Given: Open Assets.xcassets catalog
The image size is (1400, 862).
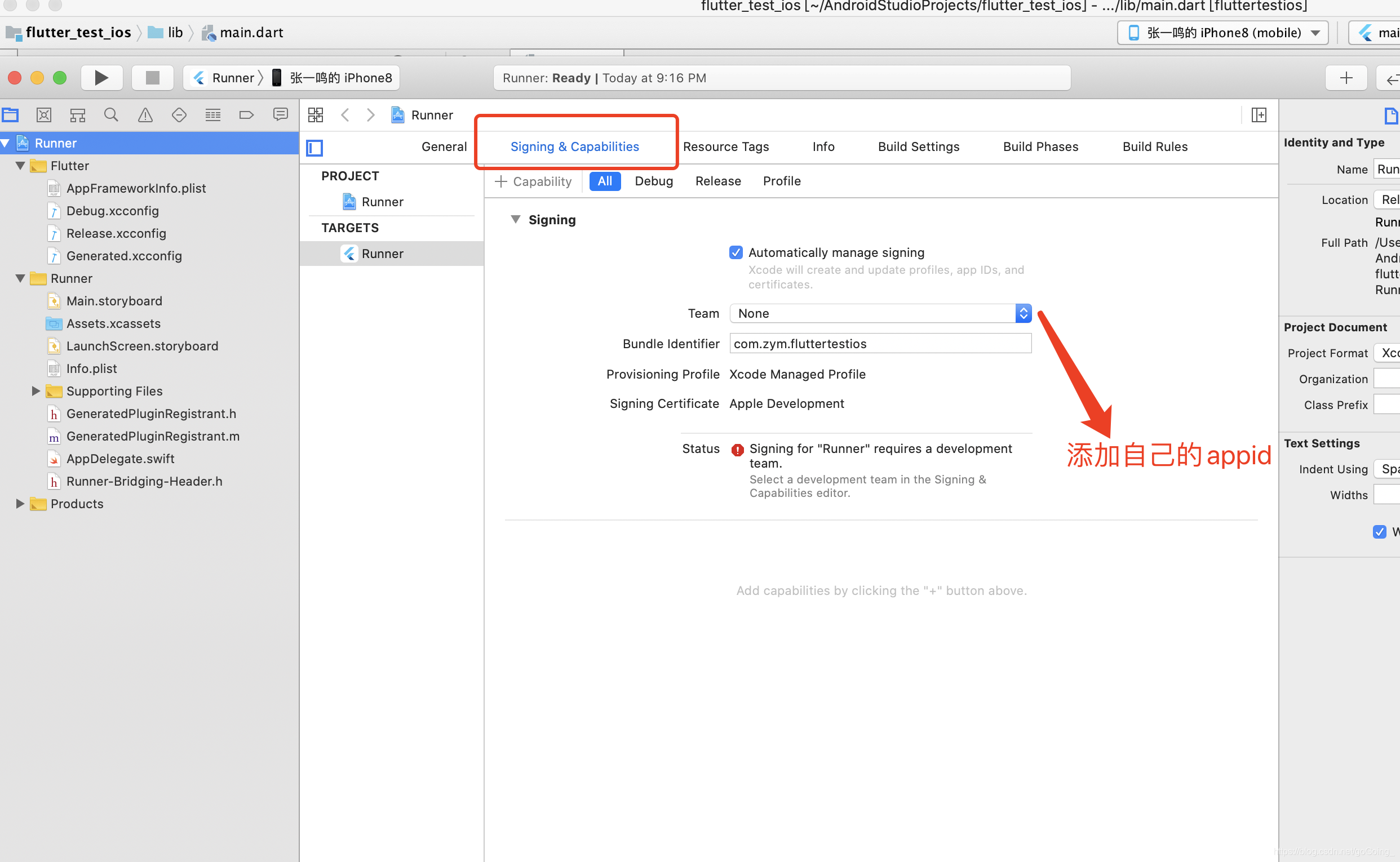Looking at the screenshot, I should [x=113, y=324].
